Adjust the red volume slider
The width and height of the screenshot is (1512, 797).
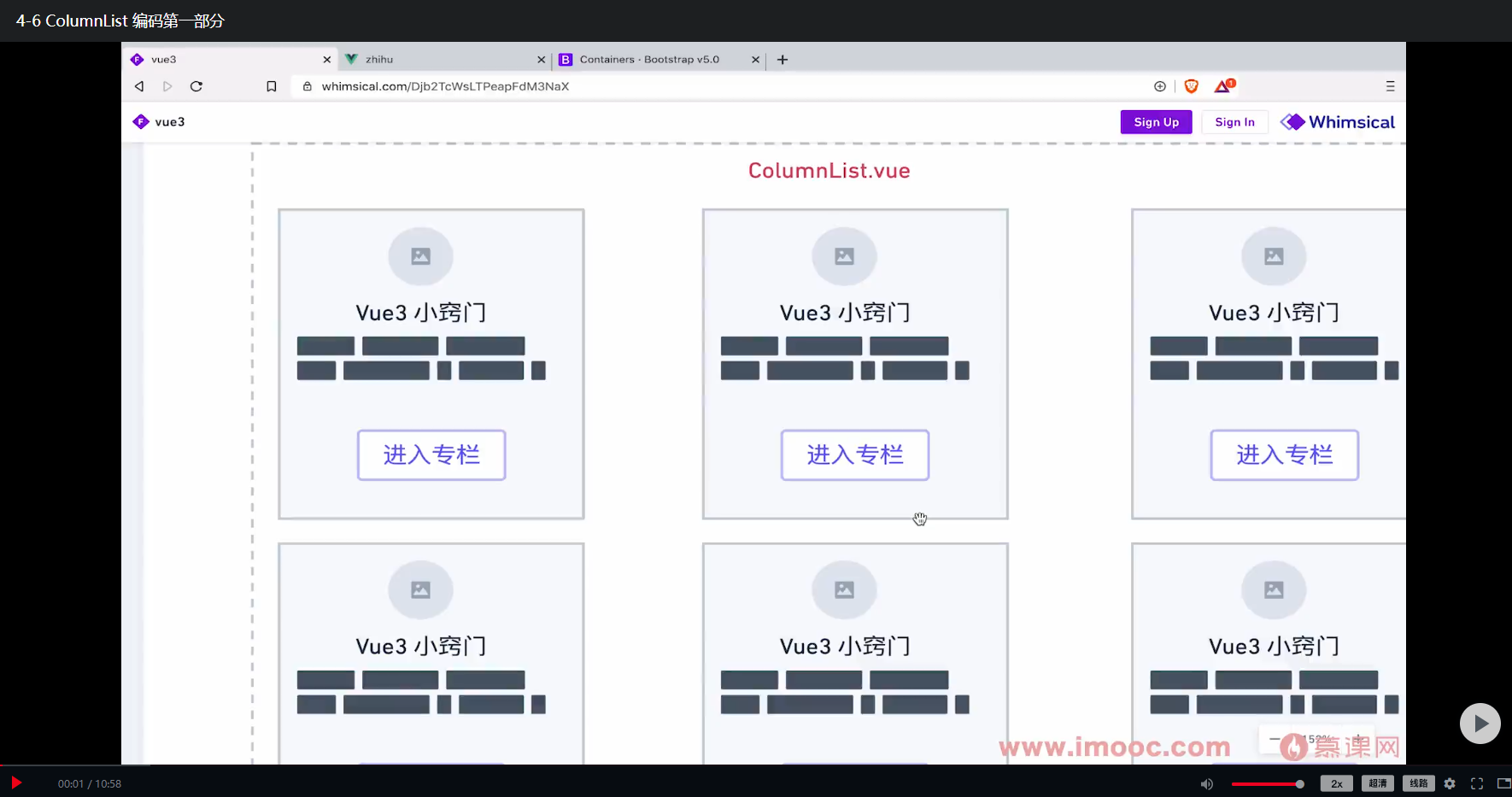coord(1268,784)
